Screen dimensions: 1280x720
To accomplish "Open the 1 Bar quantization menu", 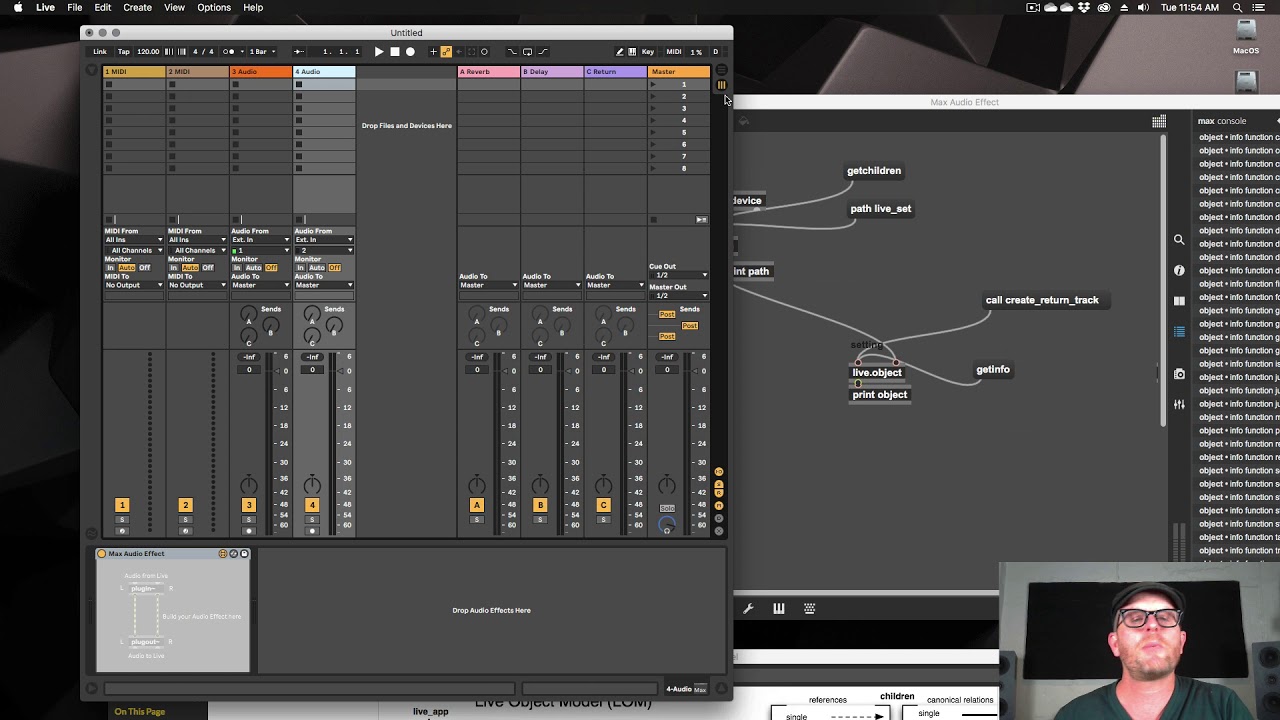I will [x=261, y=51].
